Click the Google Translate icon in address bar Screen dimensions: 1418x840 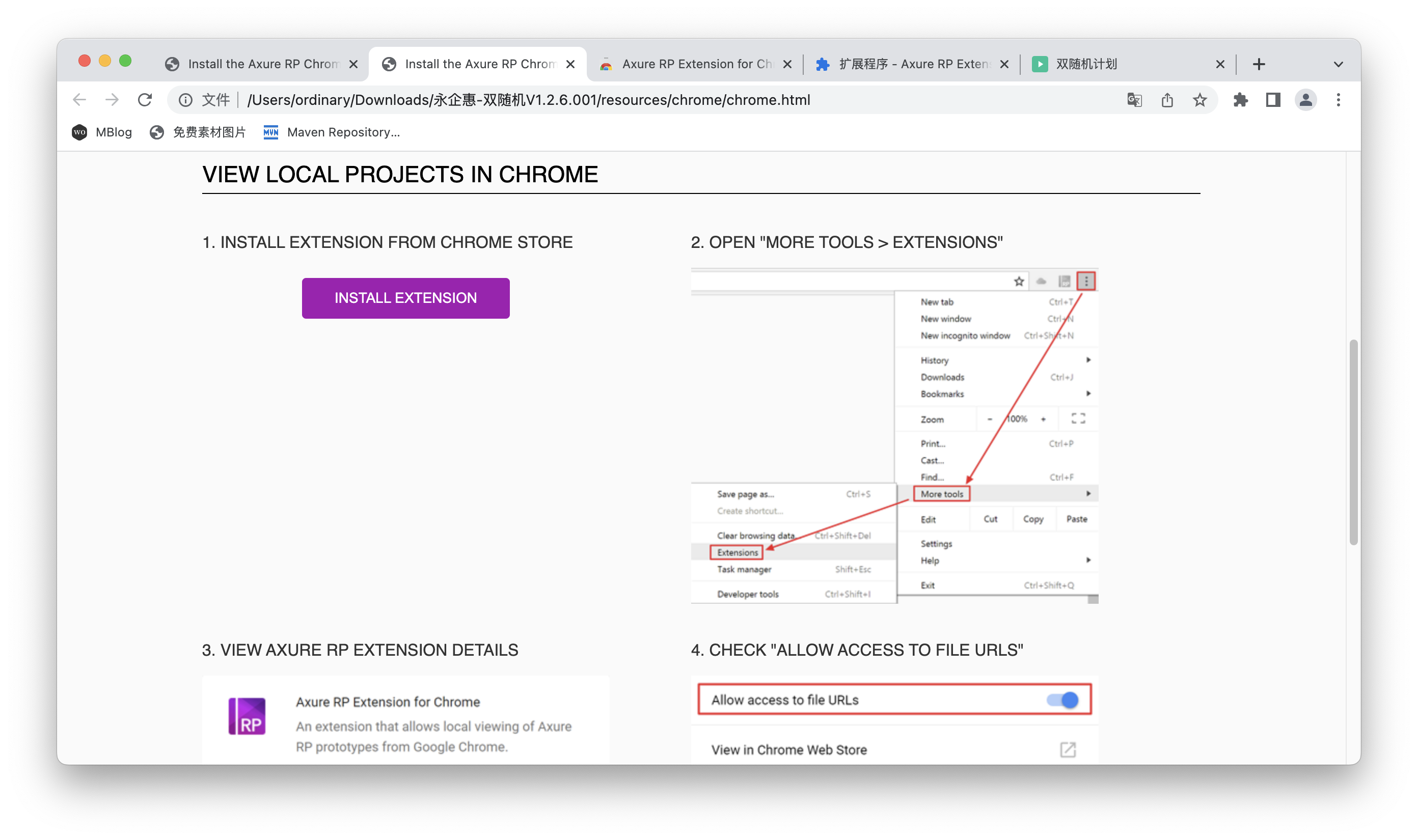point(1134,100)
